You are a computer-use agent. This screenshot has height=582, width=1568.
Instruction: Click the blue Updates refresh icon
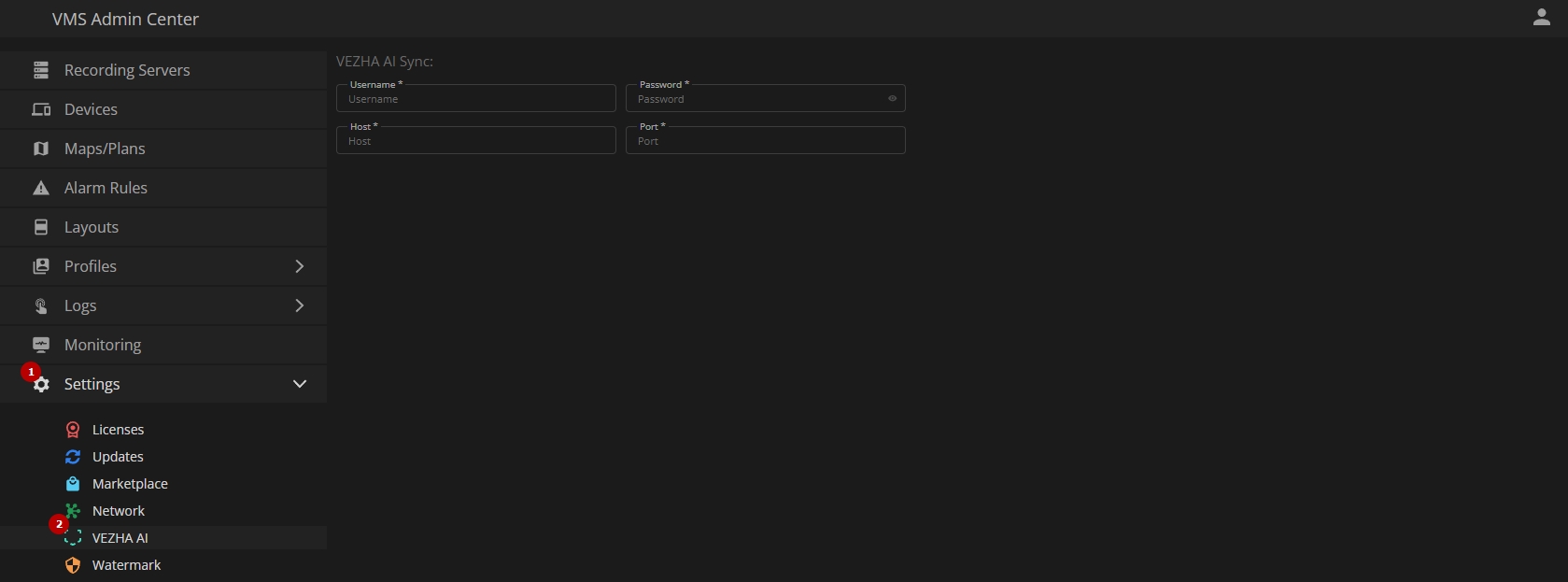click(x=73, y=457)
